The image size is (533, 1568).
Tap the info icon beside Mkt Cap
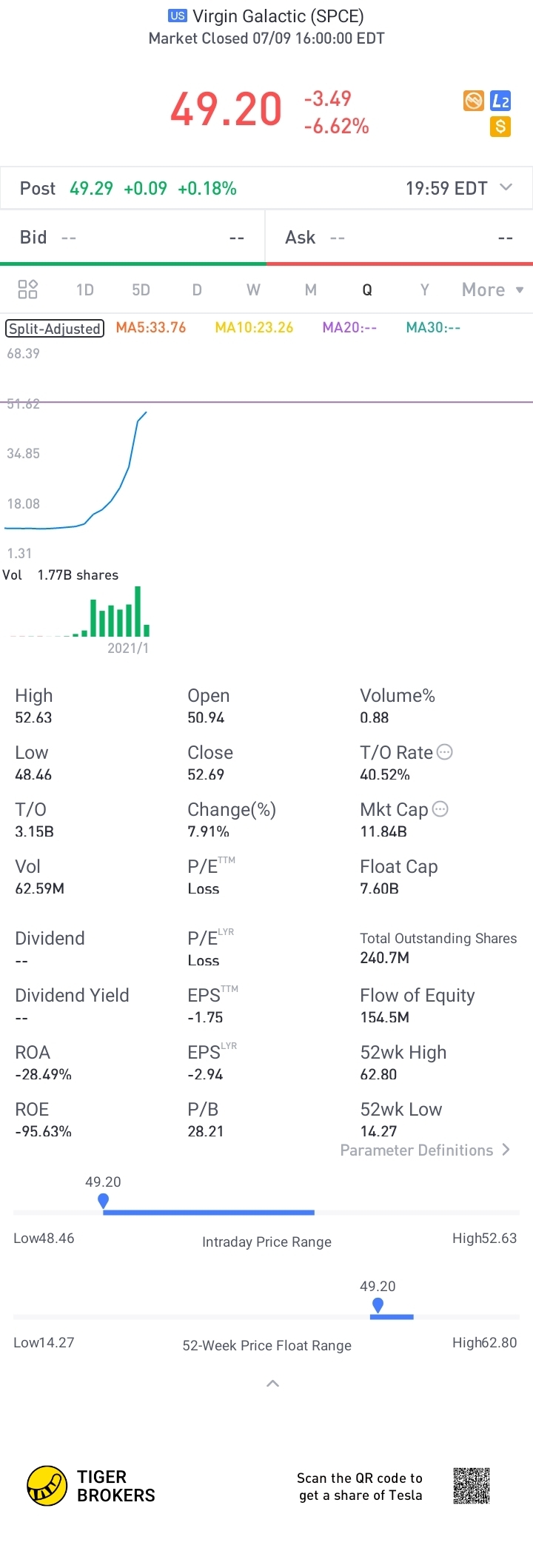click(x=440, y=809)
